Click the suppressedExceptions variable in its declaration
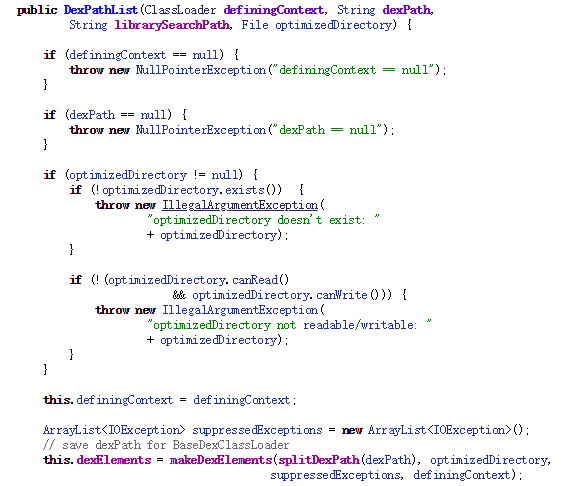Image resolution: width=587 pixels, height=486 pixels. pyautogui.click(x=257, y=430)
